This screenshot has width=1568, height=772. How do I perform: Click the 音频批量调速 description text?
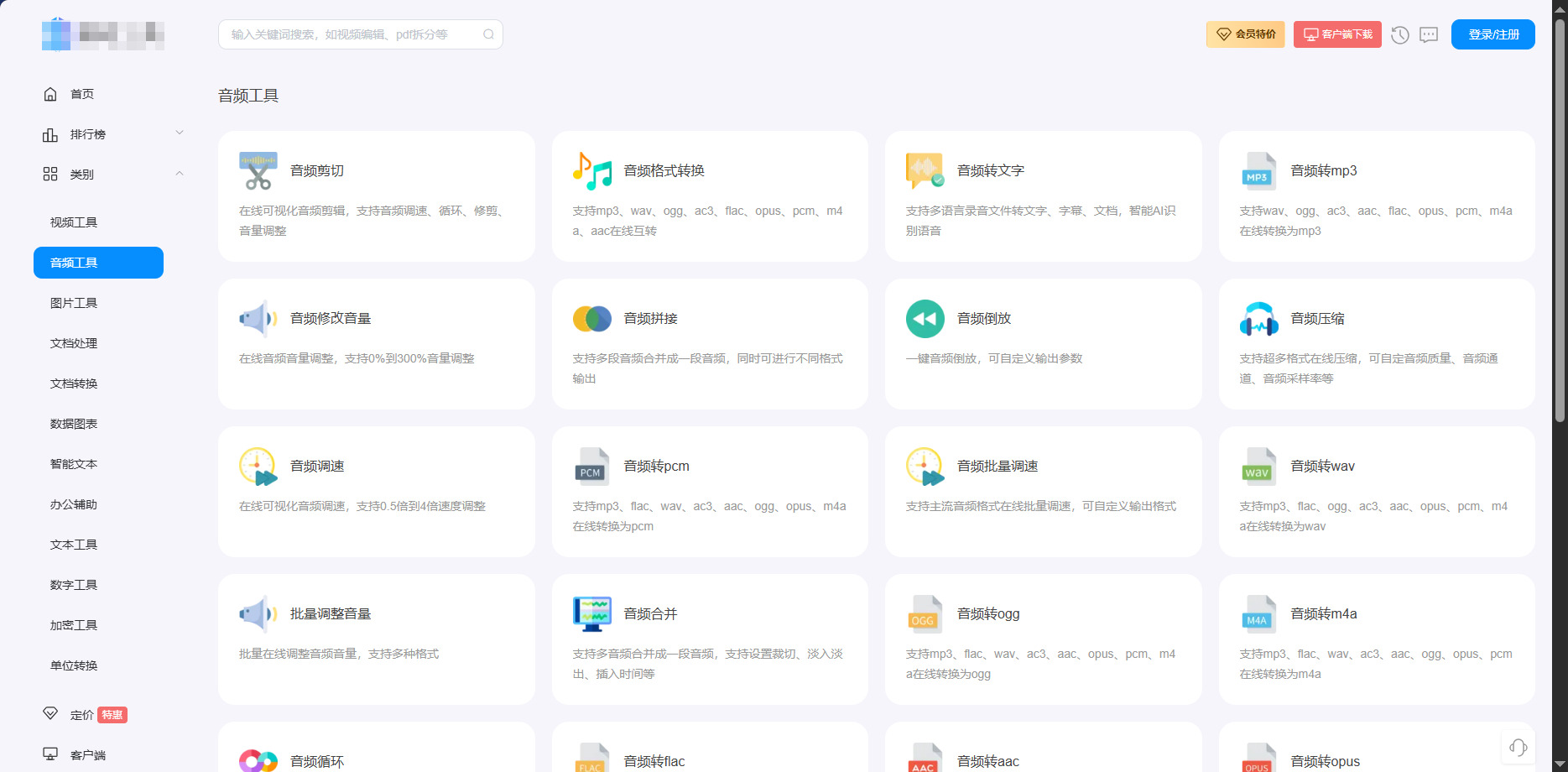pyautogui.click(x=1041, y=507)
